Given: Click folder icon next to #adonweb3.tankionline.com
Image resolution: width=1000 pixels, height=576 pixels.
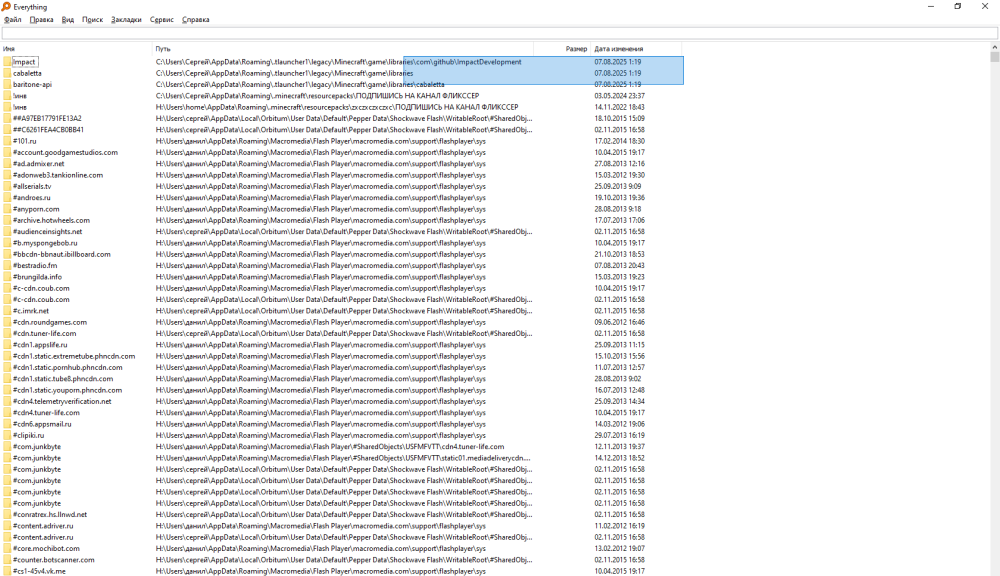Looking at the screenshot, I should pos(7,175).
